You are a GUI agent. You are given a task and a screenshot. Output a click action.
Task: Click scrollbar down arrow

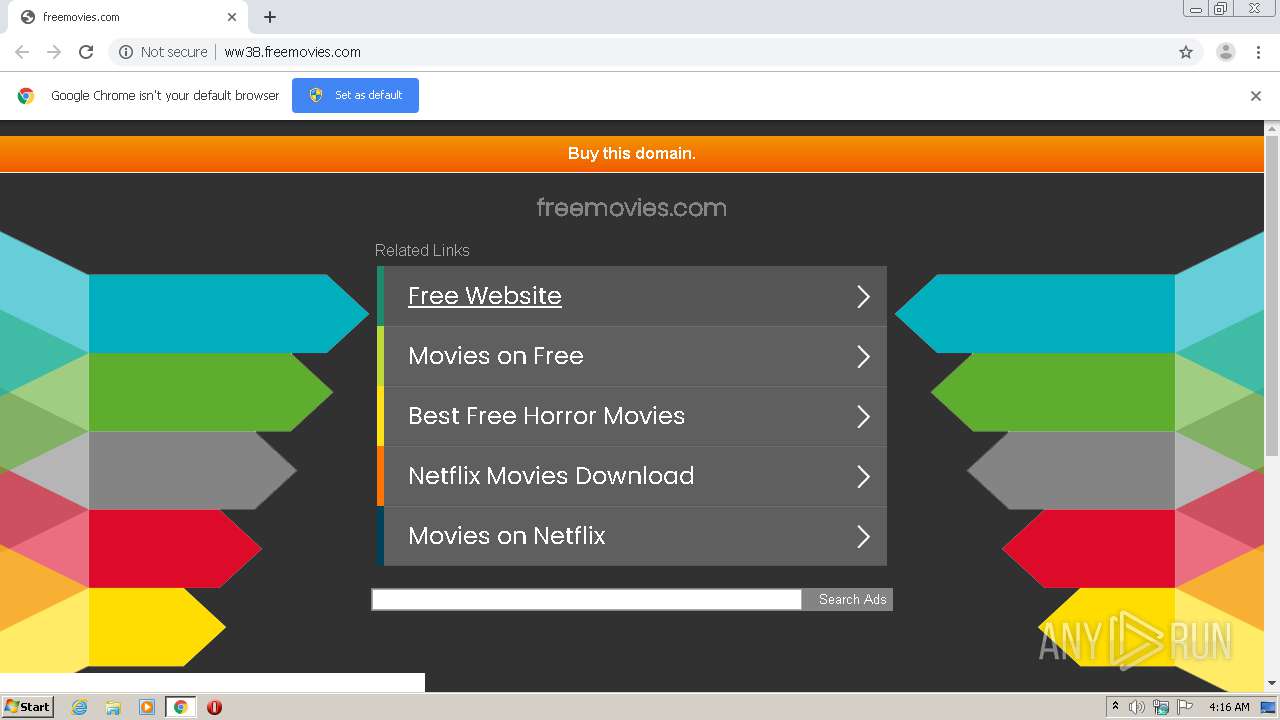[1272, 684]
